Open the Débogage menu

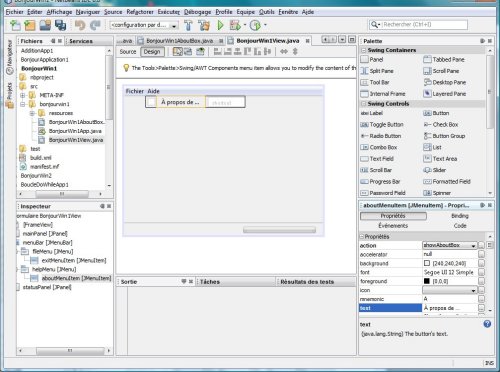click(x=197, y=12)
